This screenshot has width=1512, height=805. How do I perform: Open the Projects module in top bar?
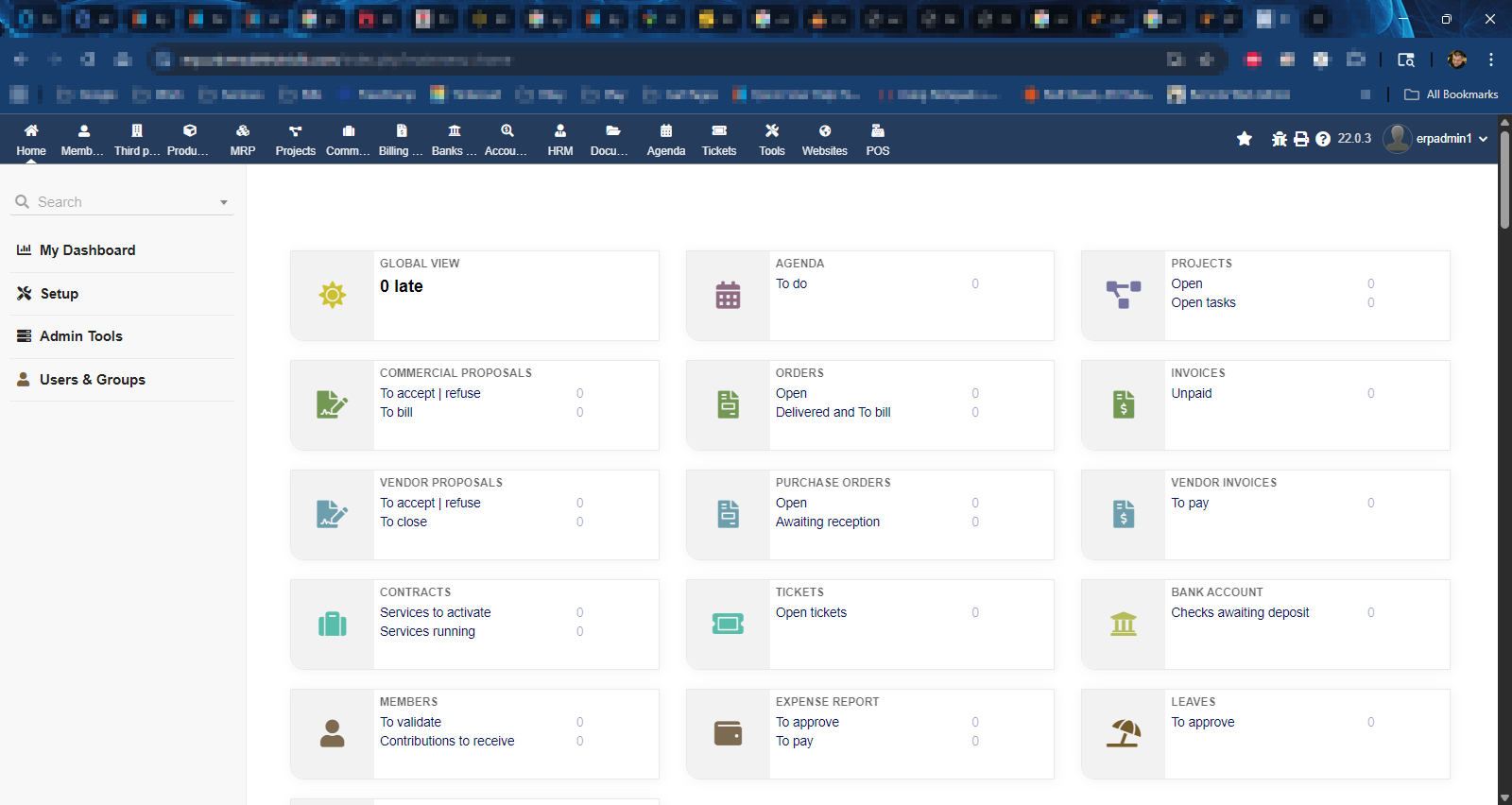295,139
